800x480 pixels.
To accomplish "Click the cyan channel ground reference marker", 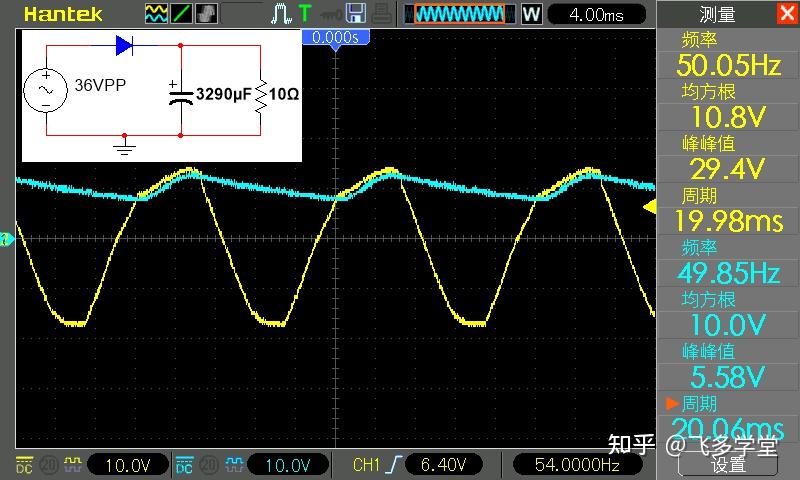I will [x=6, y=239].
